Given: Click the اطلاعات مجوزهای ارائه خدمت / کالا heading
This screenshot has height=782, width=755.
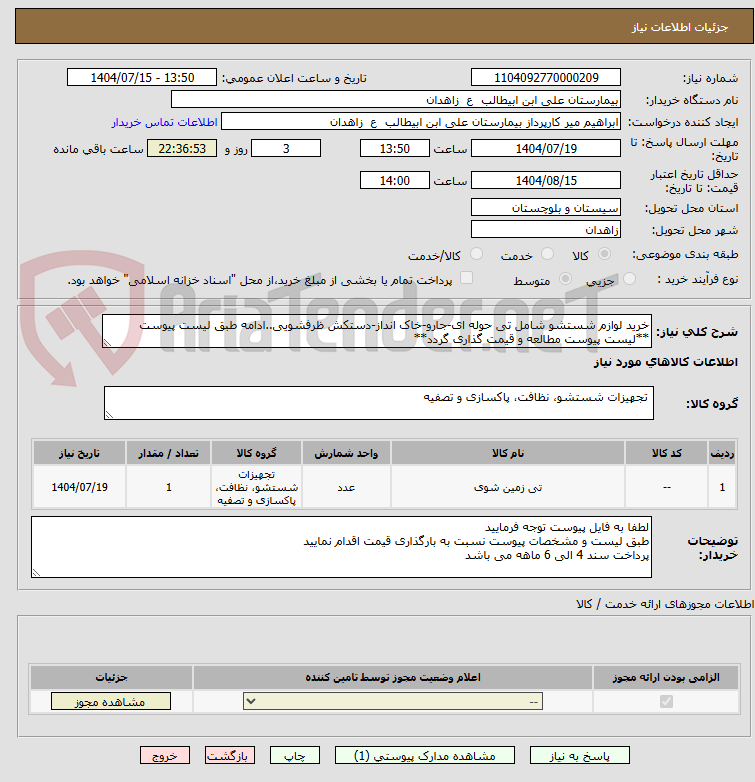Looking at the screenshot, I should pyautogui.click(x=665, y=604).
